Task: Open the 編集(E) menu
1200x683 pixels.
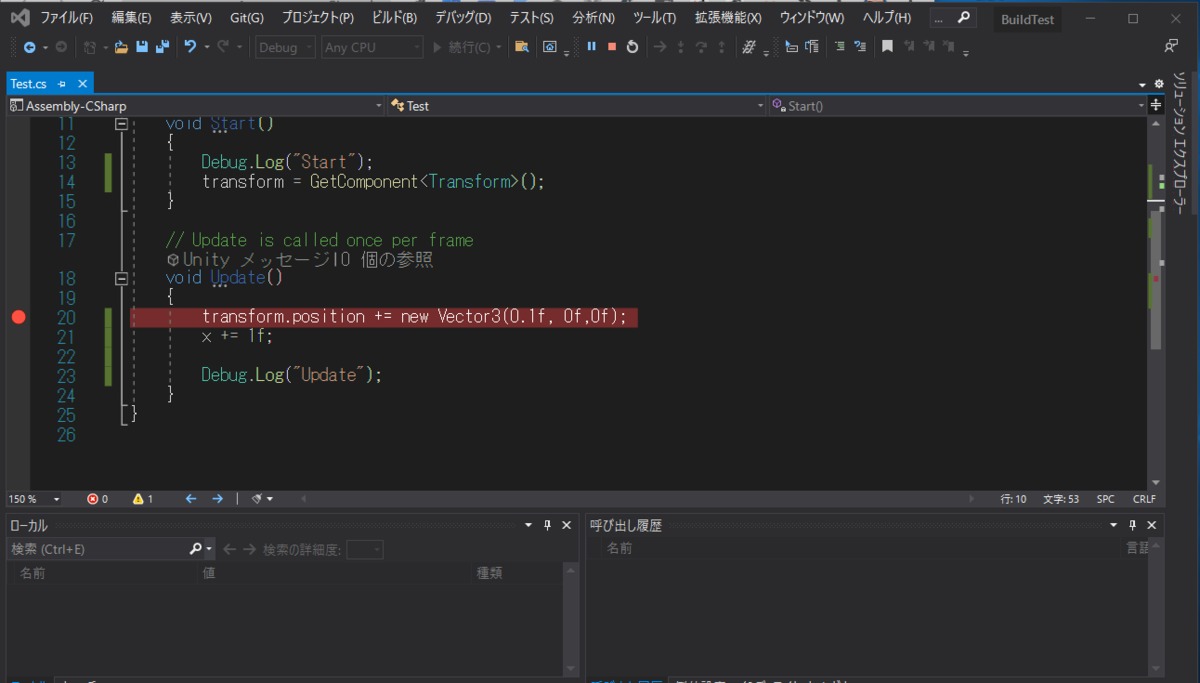Action: click(132, 18)
